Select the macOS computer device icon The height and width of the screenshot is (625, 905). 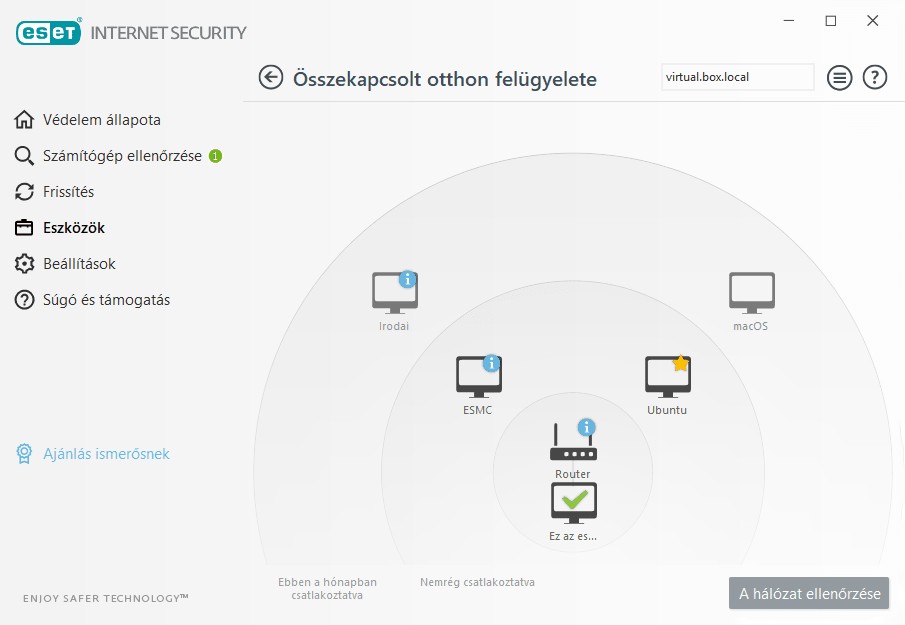pos(751,293)
